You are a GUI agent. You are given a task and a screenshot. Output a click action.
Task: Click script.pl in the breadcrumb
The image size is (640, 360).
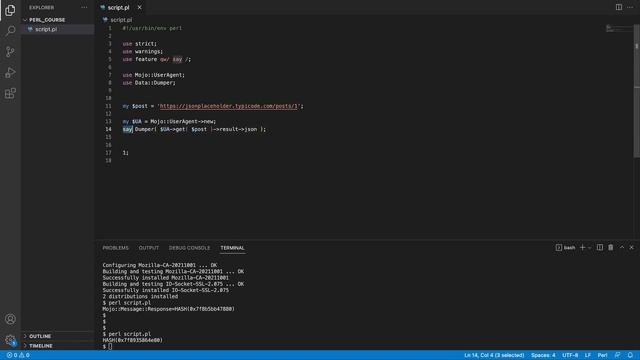[121, 20]
